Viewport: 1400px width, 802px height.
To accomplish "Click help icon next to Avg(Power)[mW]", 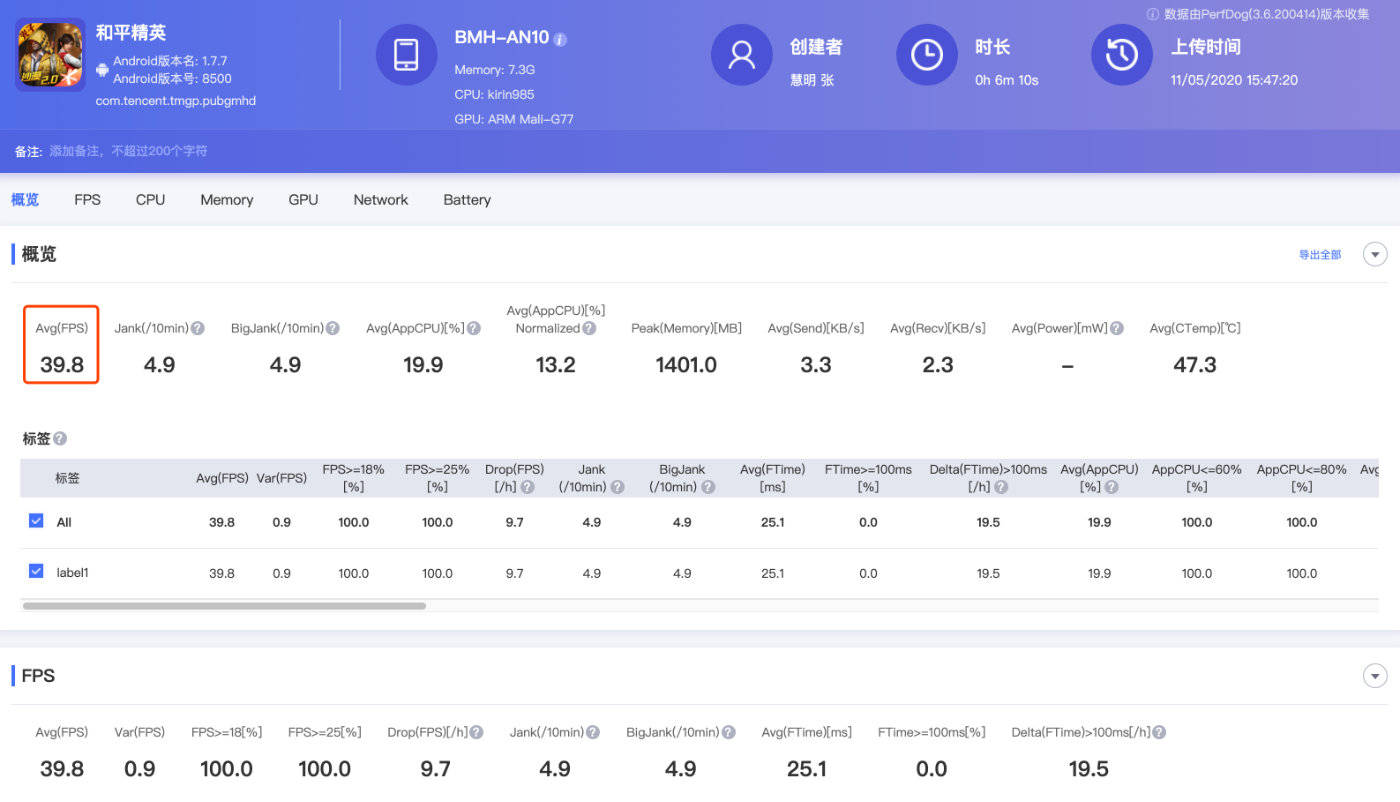I will point(1116,328).
